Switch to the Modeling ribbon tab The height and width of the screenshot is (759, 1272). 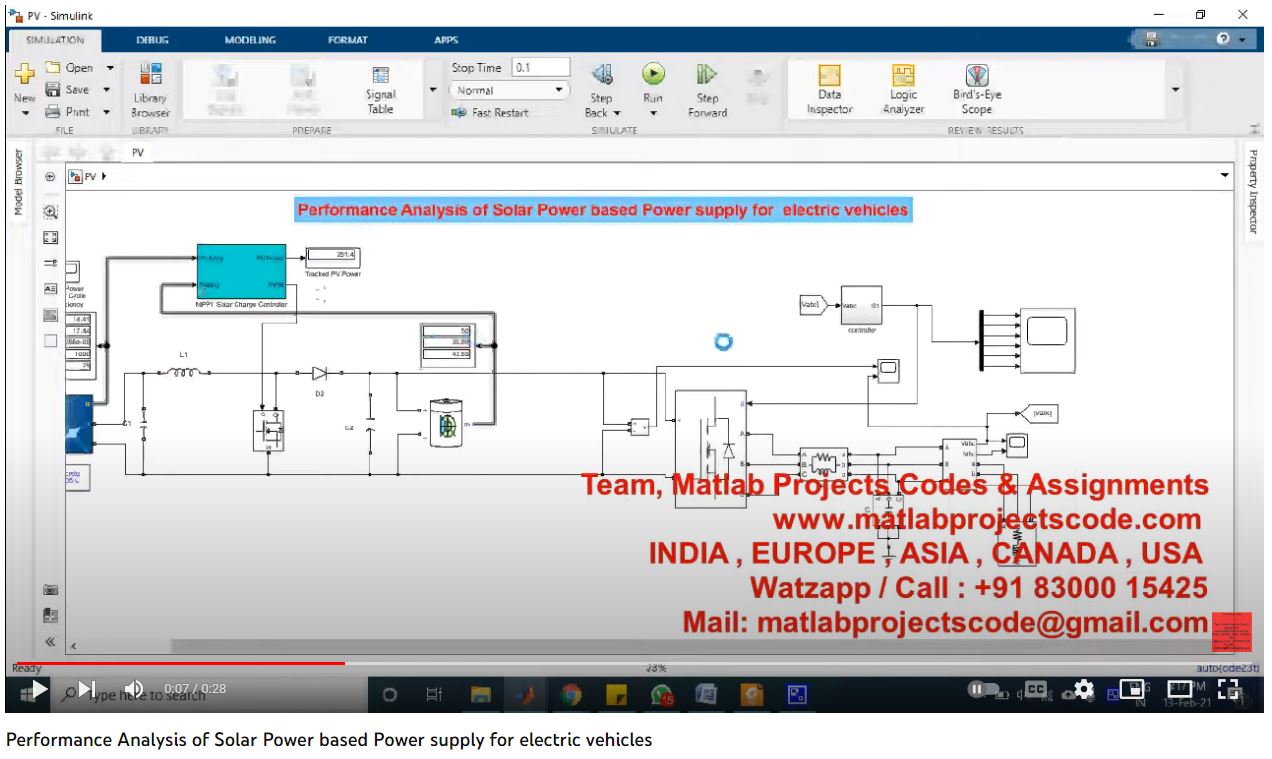250,40
